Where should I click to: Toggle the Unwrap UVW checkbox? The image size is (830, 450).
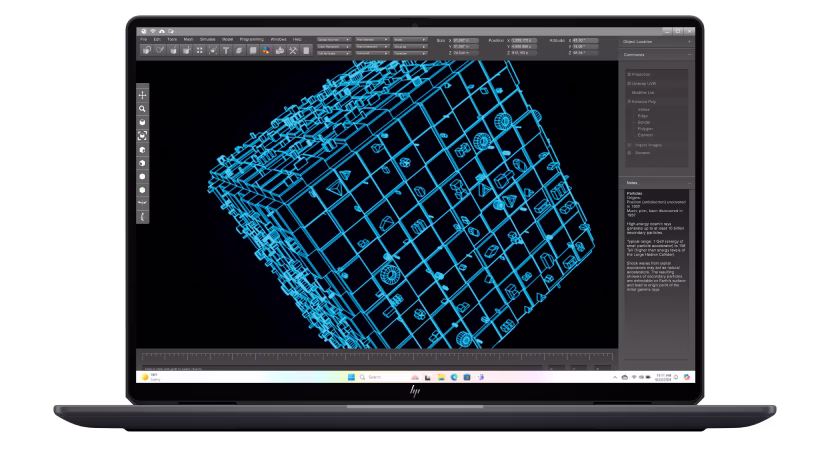629,84
